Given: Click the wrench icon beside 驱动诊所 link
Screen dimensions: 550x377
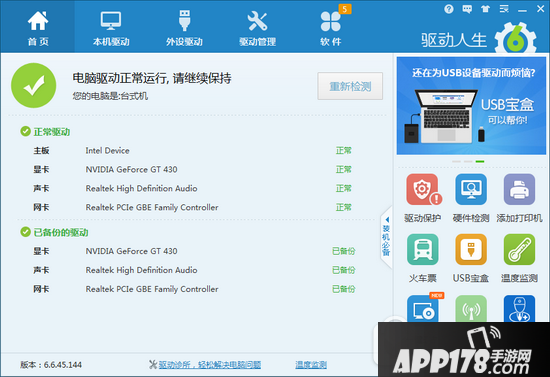Looking at the screenshot, I should [153, 365].
